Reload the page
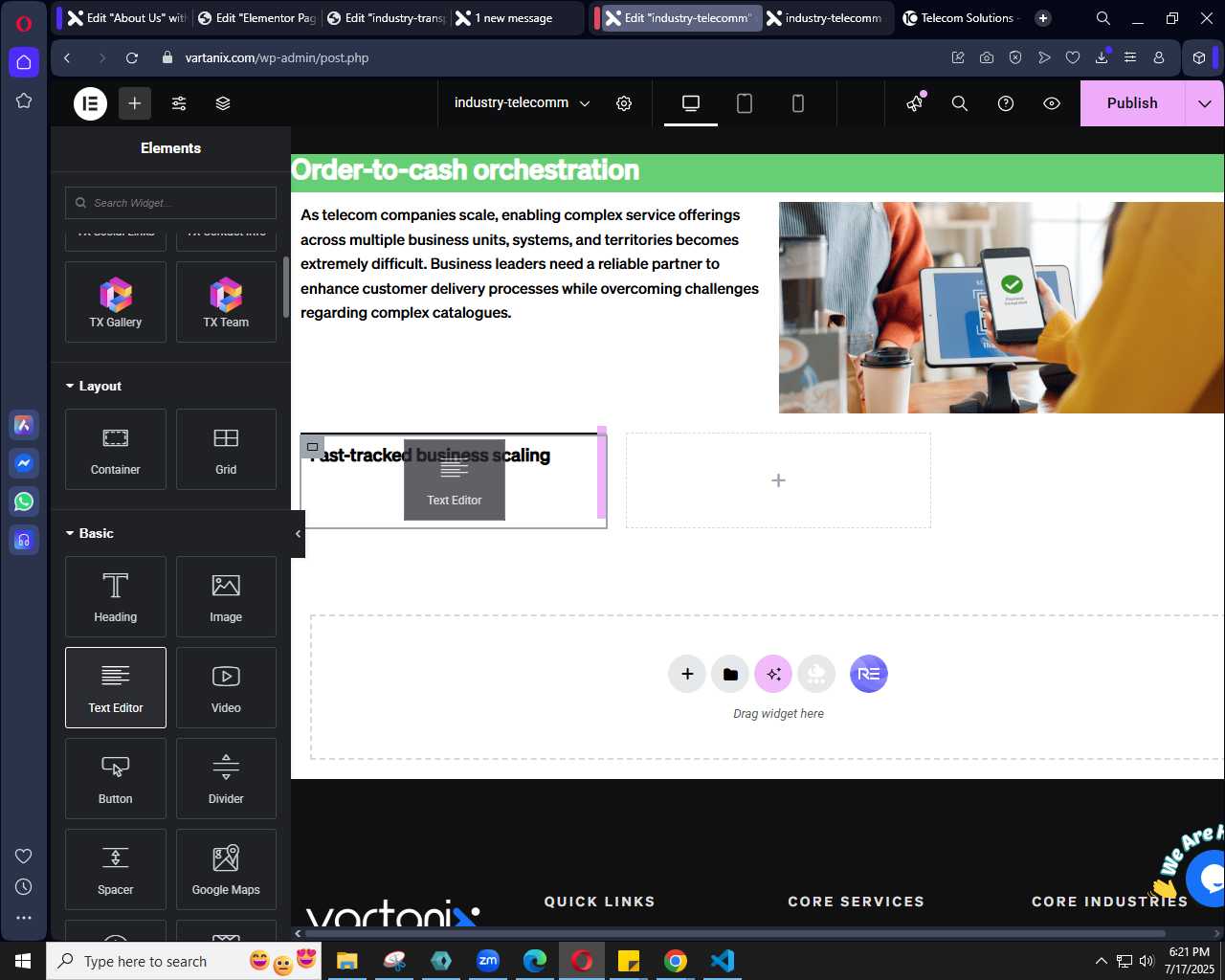This screenshot has width=1225, height=980. pos(132,58)
